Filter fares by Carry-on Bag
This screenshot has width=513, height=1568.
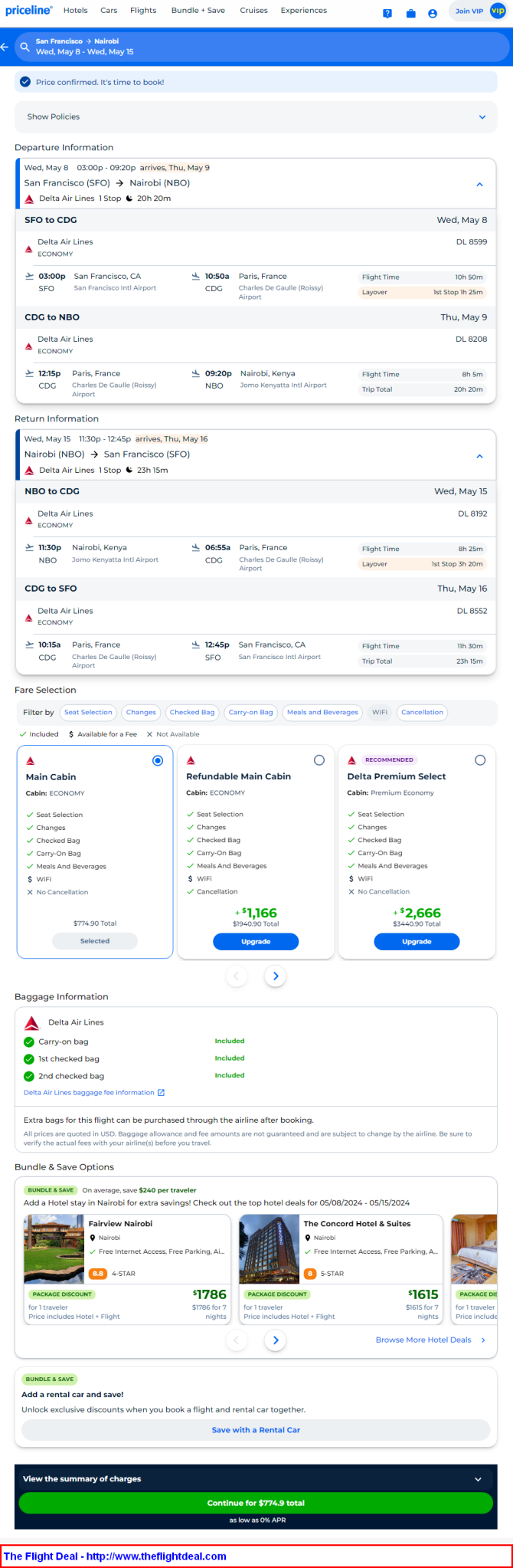(251, 712)
